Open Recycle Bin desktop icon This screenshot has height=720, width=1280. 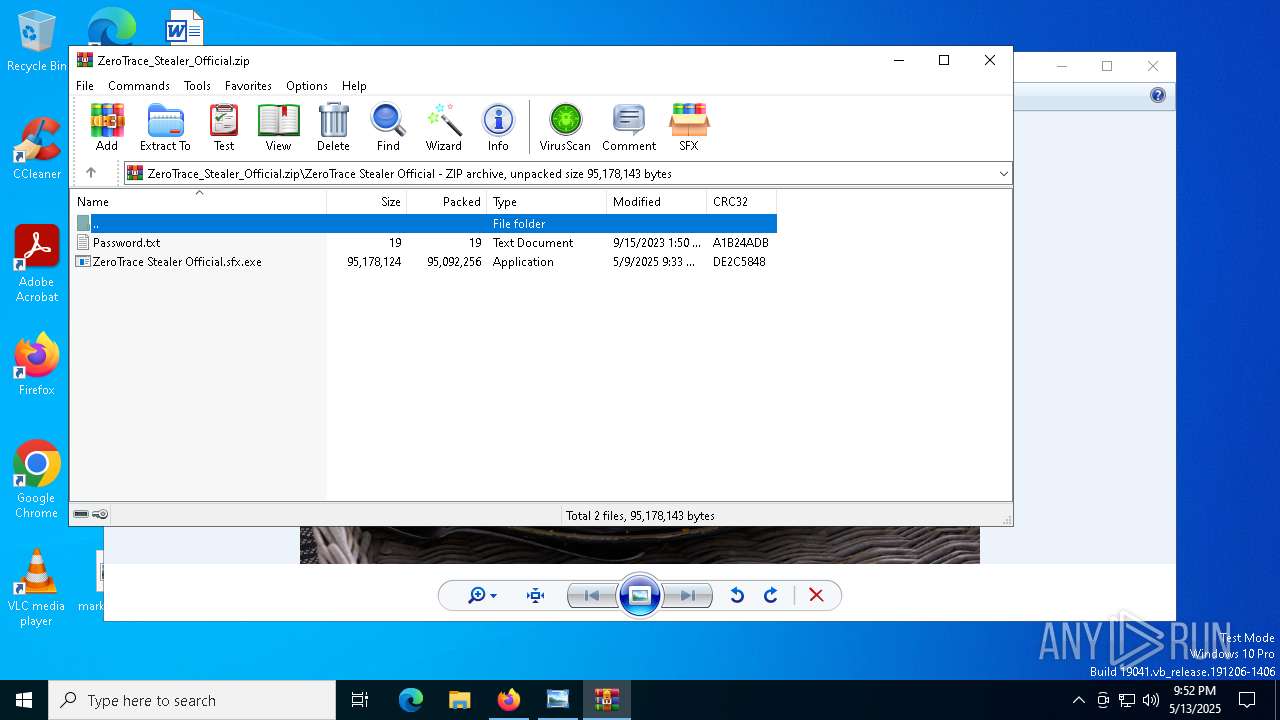[x=36, y=41]
